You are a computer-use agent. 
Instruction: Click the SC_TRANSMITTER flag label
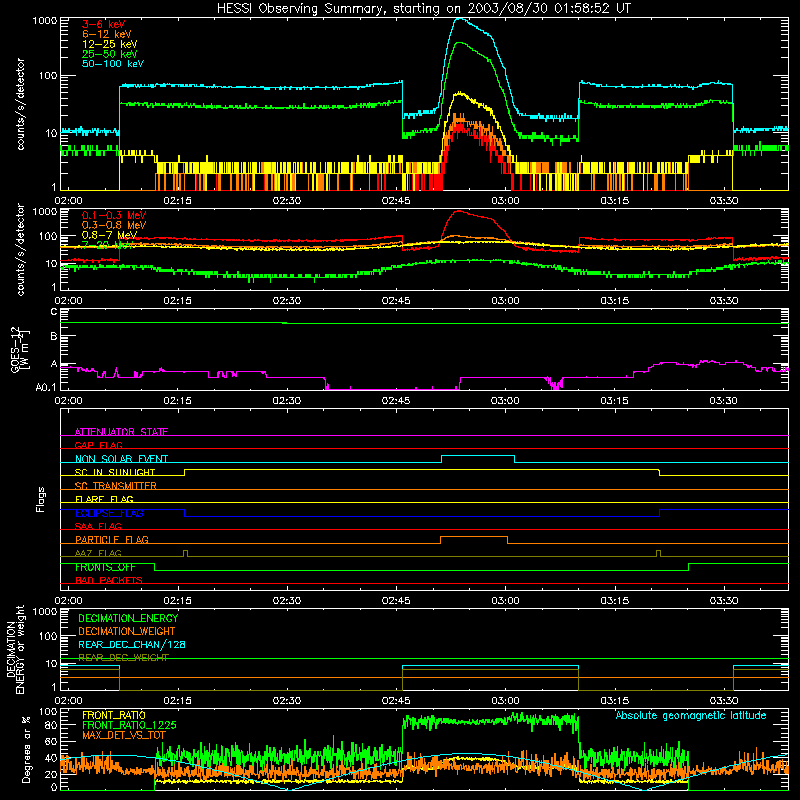(x=116, y=486)
